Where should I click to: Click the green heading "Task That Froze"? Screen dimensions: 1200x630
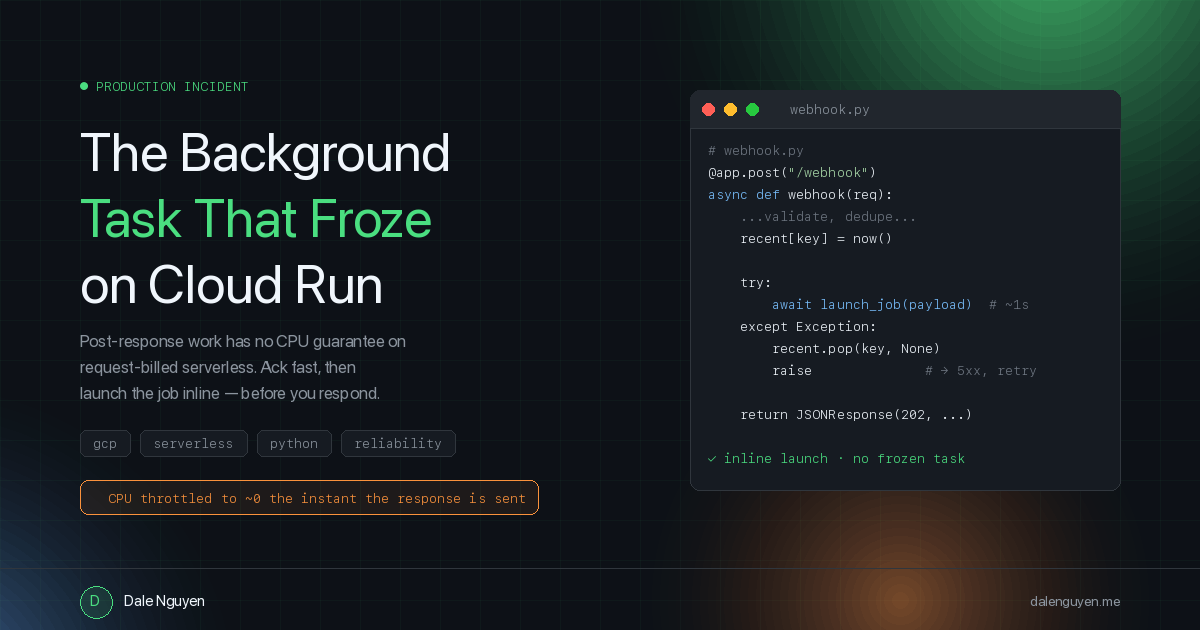256,220
